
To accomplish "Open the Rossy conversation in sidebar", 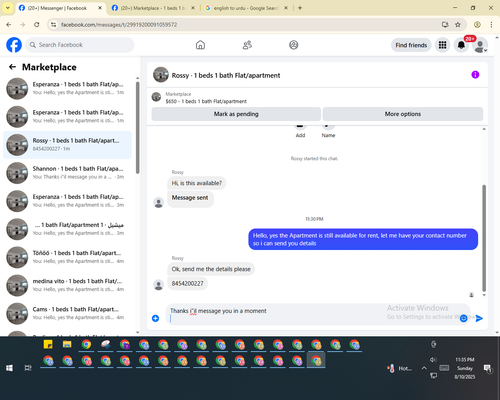I will [x=67, y=145].
